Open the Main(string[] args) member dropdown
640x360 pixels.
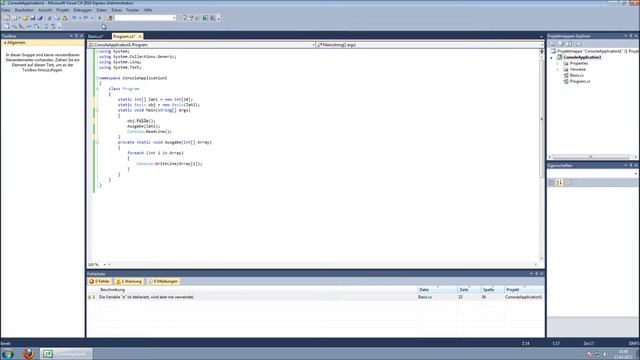542,45
